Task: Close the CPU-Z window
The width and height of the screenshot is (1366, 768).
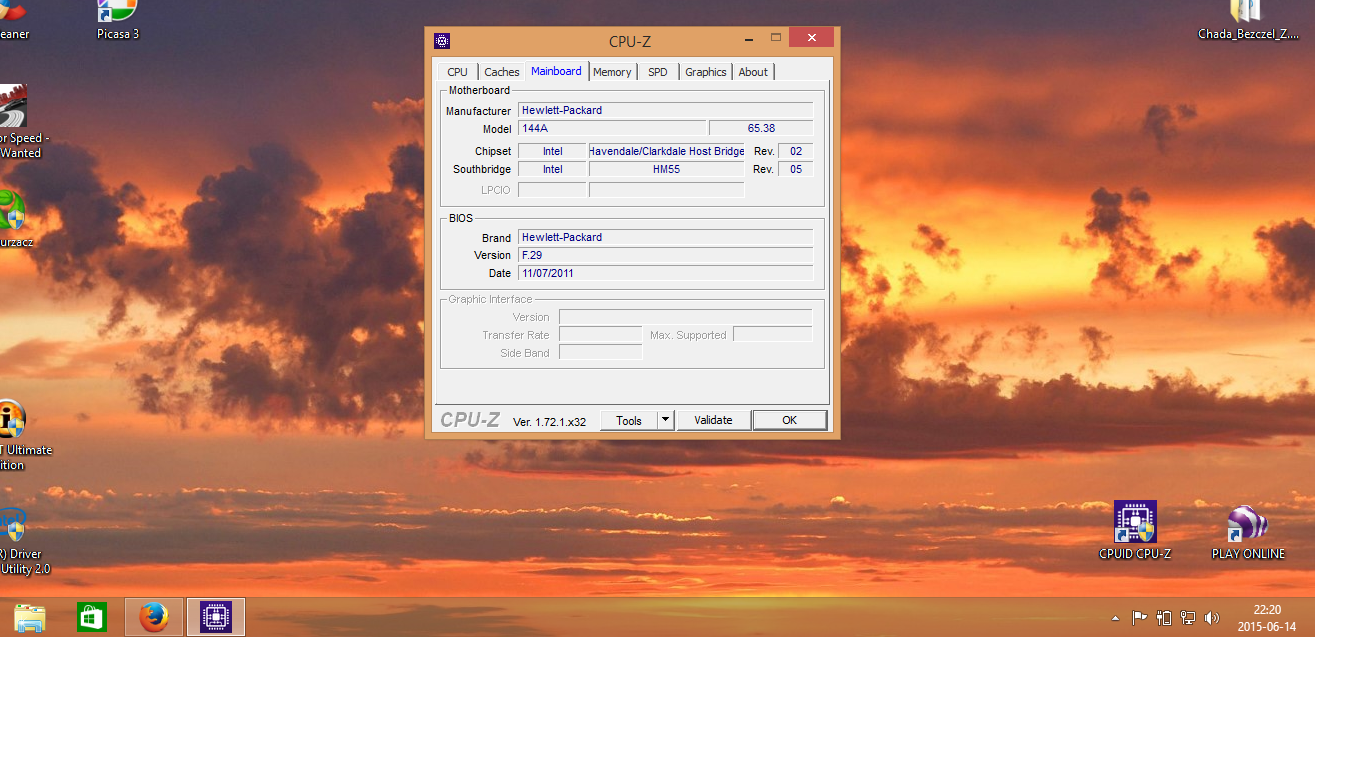Action: pyautogui.click(x=811, y=38)
